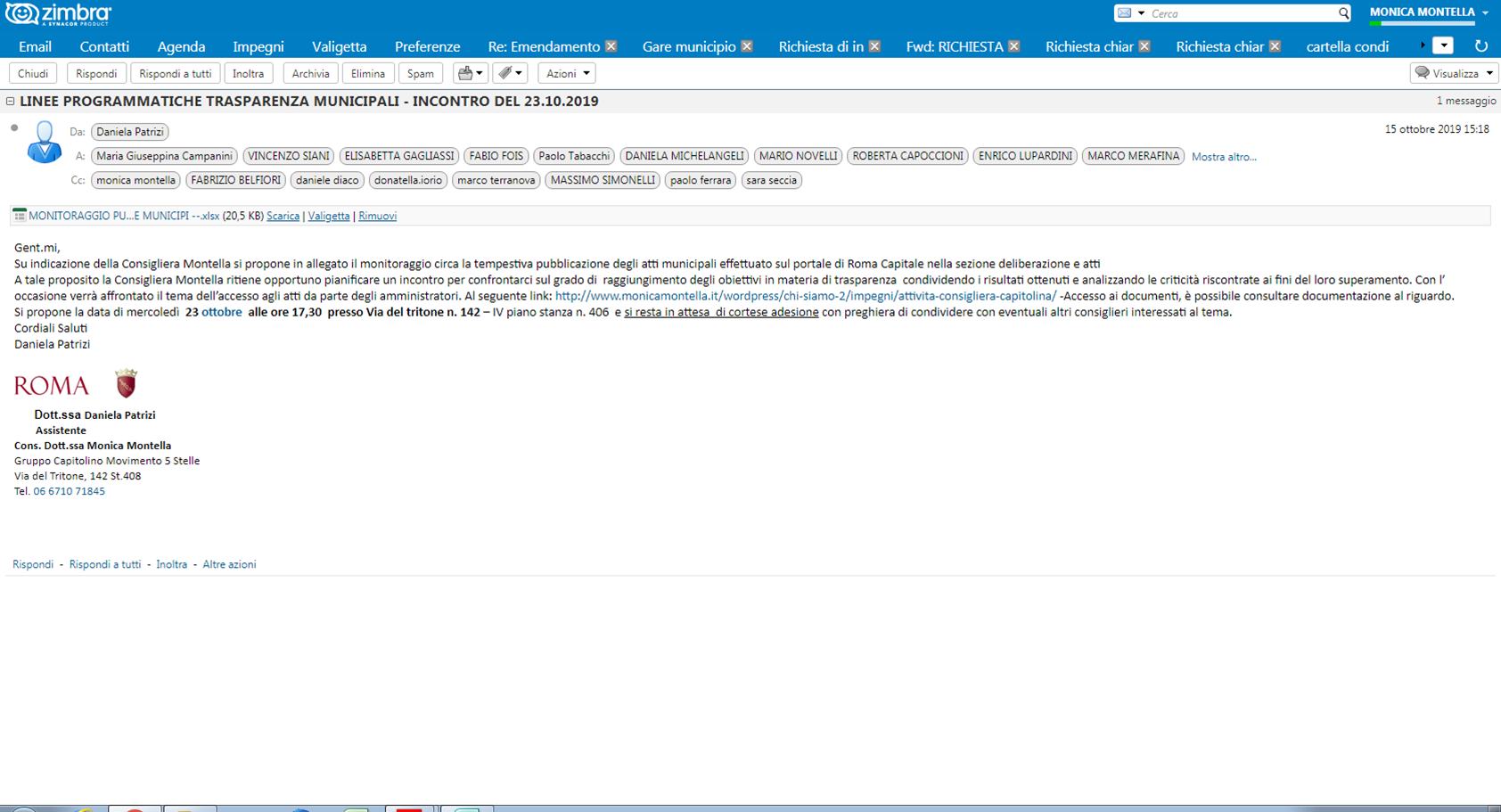Open the Visualizza dropdown arrow
1501x812 pixels.
tap(1489, 73)
